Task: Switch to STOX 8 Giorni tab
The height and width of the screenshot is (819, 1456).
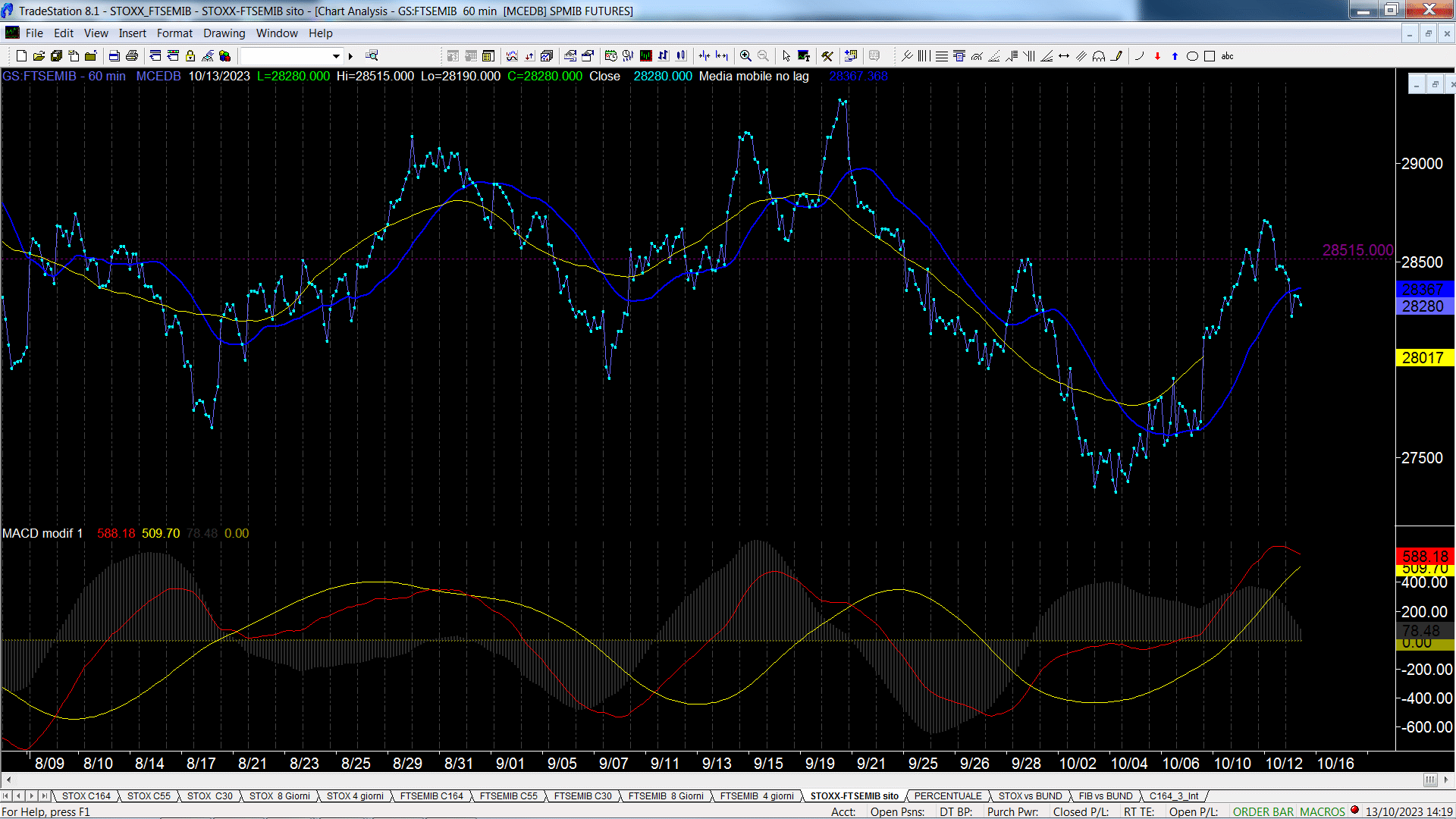Action: 279,795
